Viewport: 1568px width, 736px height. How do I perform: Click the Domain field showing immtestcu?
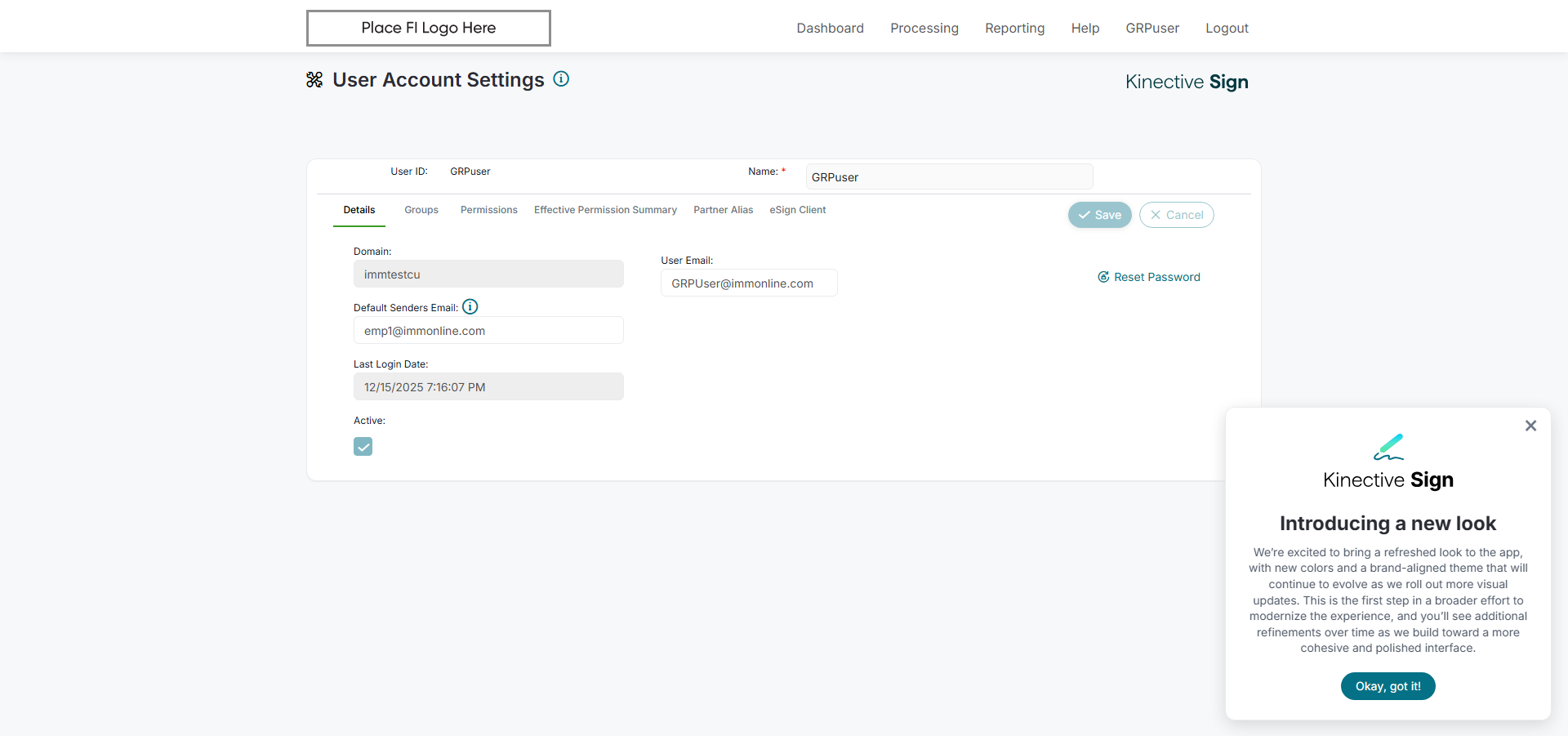click(488, 274)
